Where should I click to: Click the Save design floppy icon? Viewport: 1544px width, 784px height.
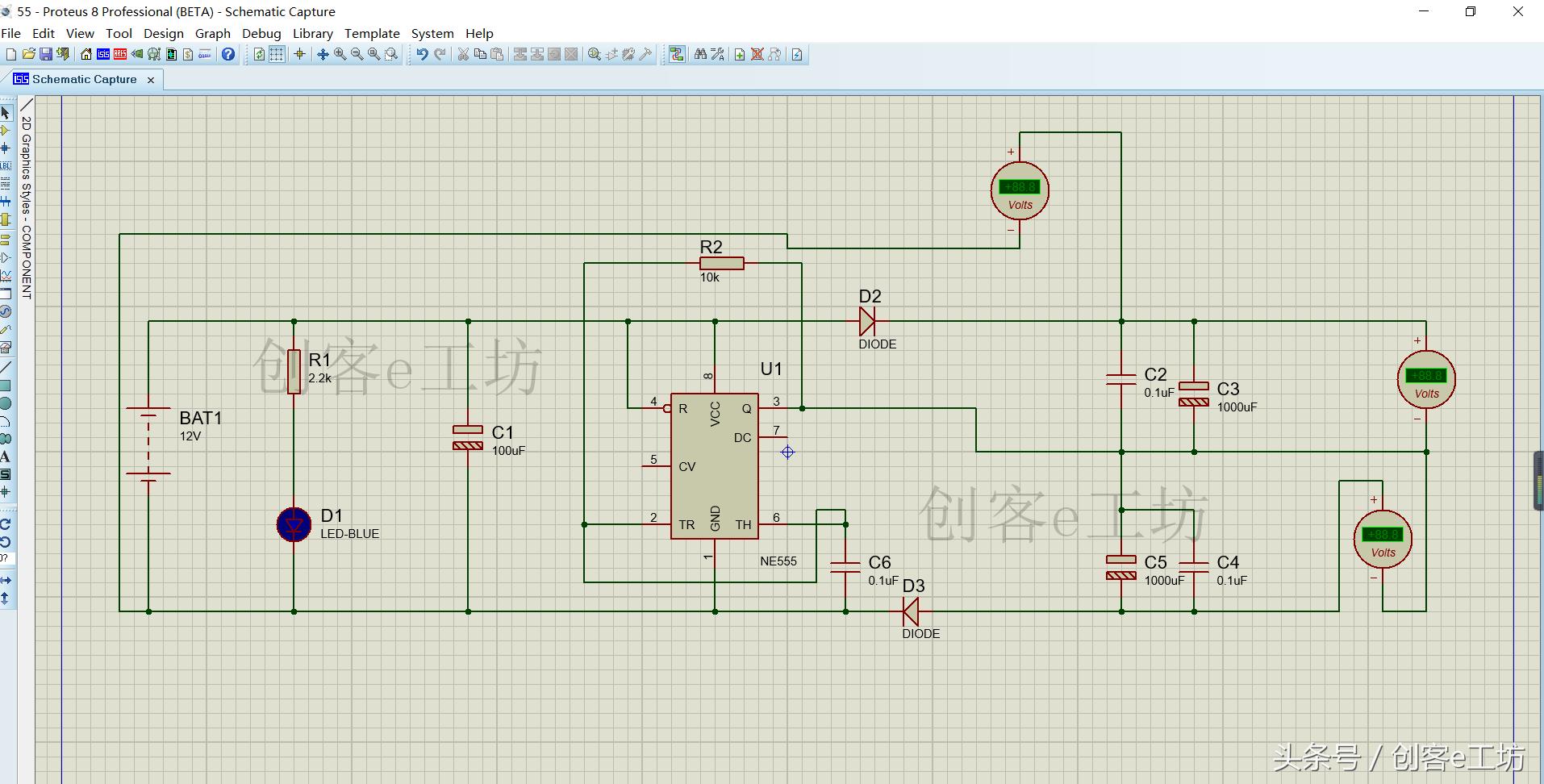(46, 55)
